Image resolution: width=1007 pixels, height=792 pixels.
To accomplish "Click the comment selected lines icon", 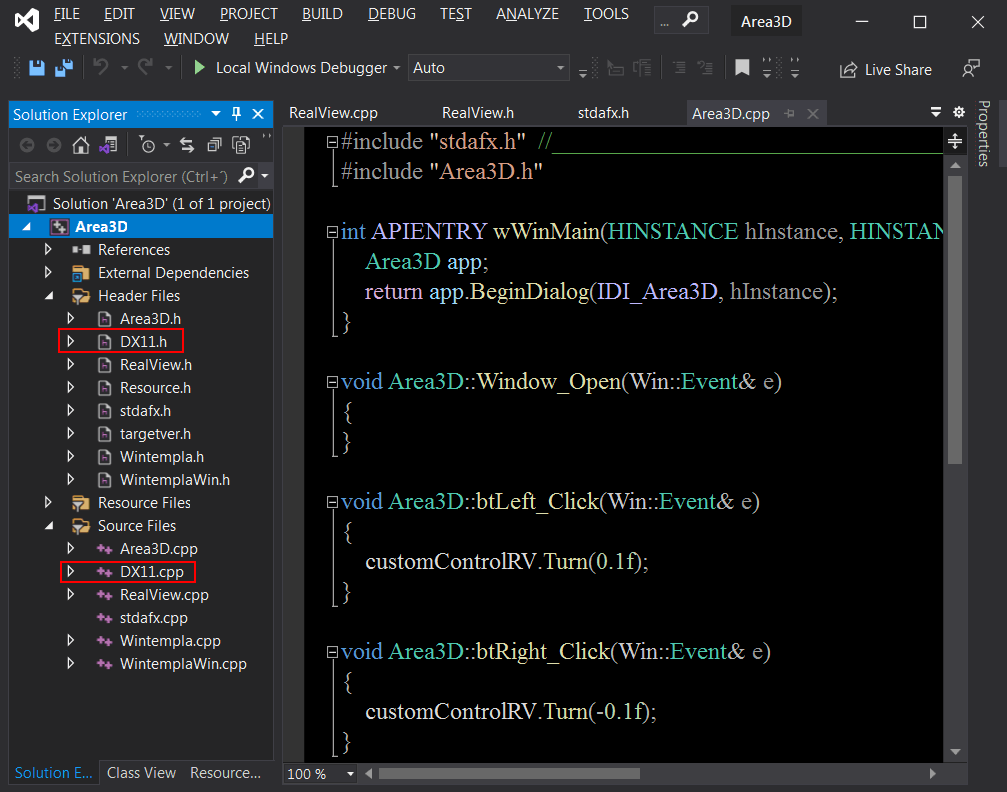I will [x=679, y=67].
